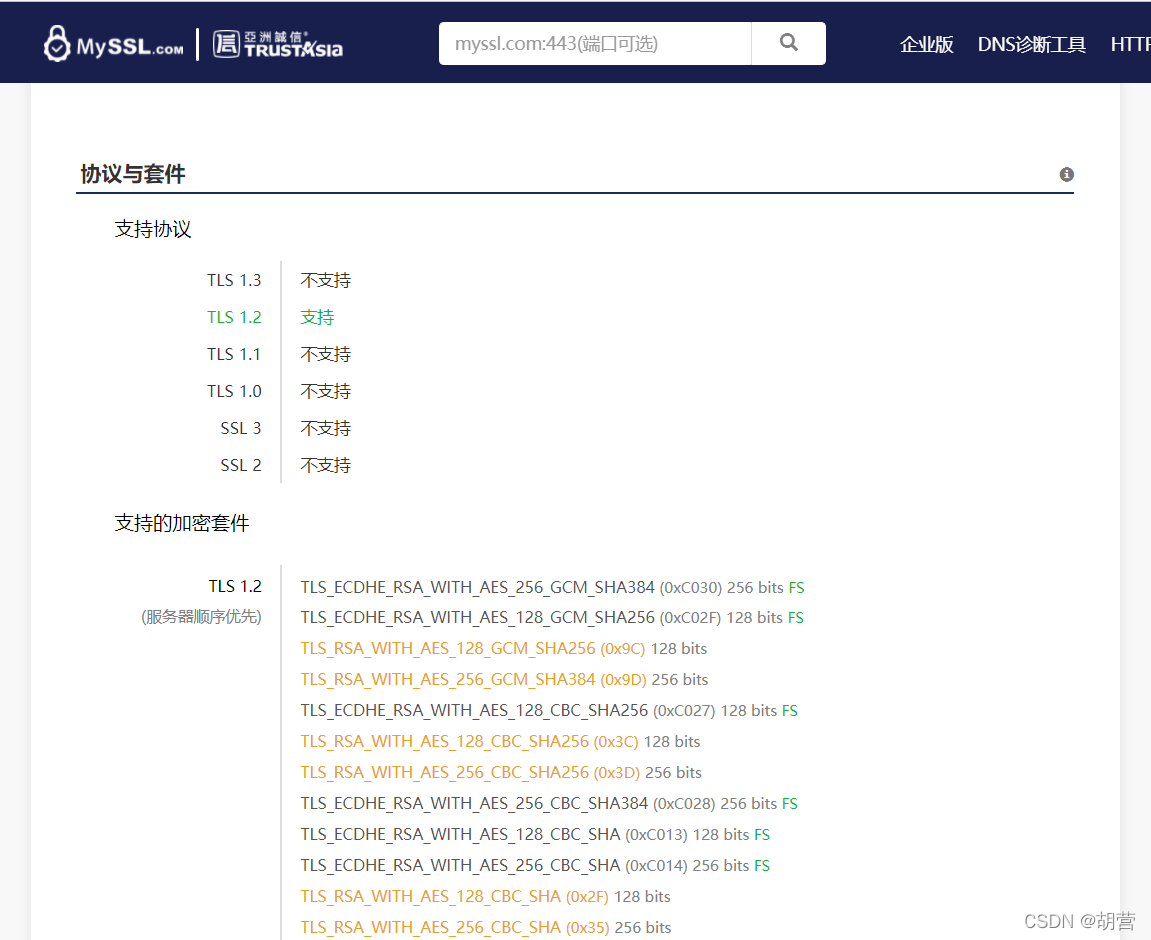Click the 支持协议 subheading
Viewport: 1151px width, 940px height.
click(x=153, y=229)
